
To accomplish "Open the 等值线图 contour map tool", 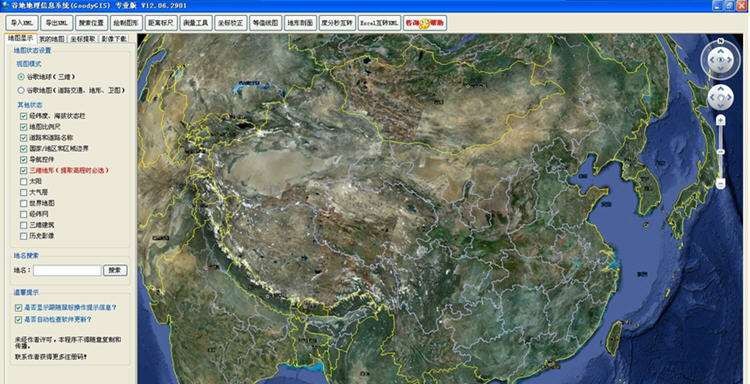I will (265, 22).
